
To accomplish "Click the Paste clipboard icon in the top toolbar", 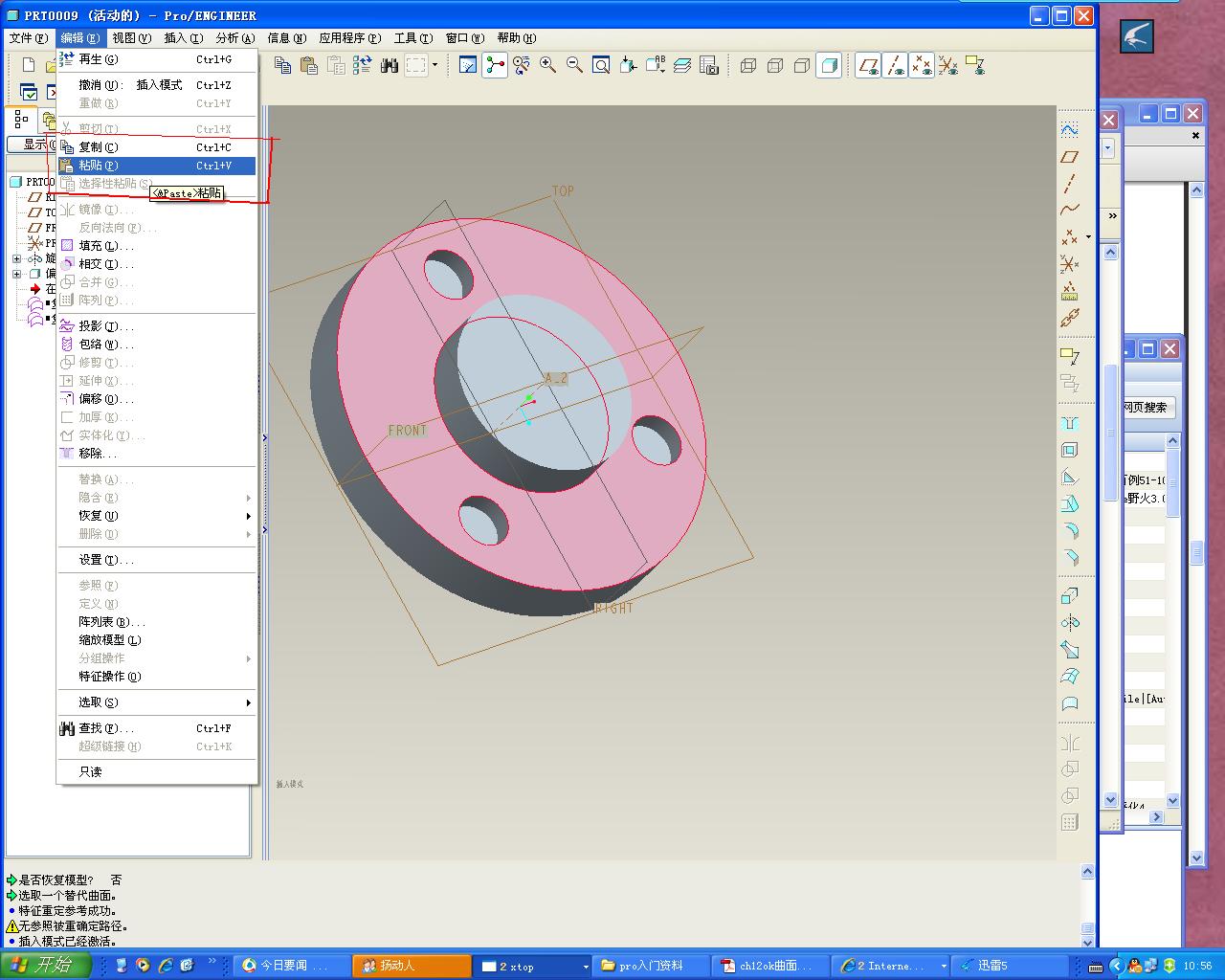I will click(x=308, y=65).
